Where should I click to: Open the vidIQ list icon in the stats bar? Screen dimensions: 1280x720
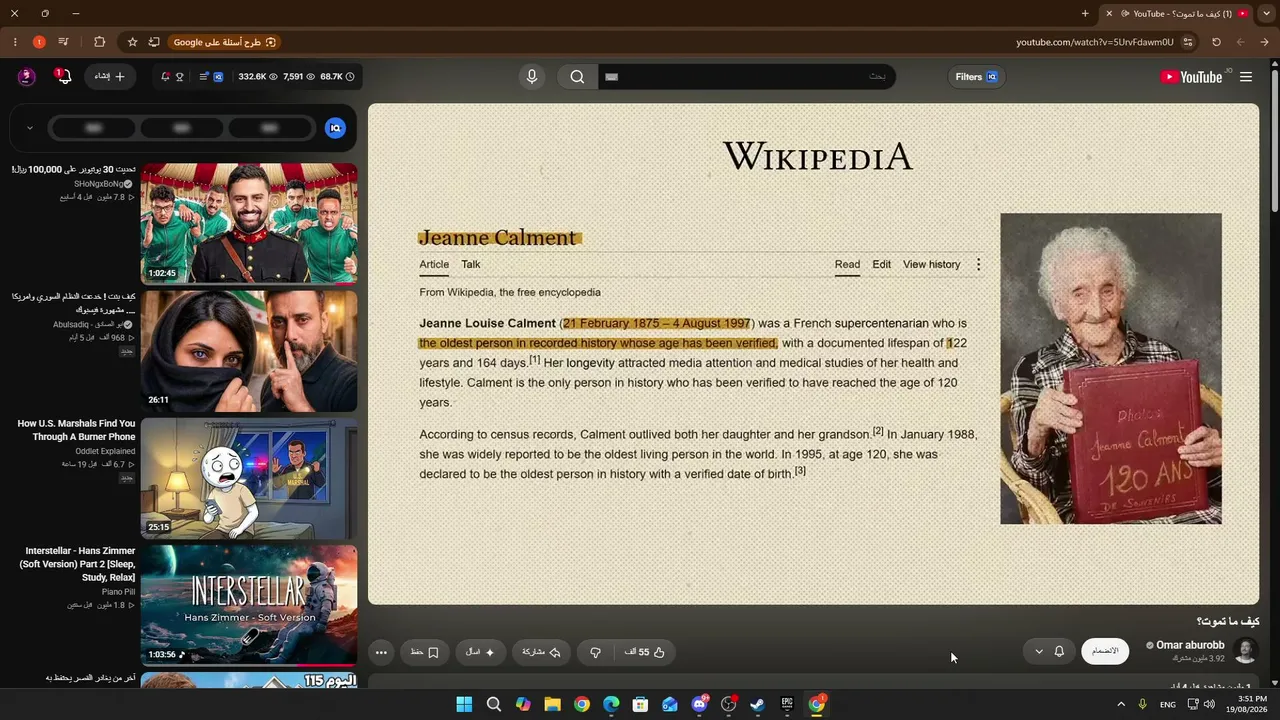(204, 77)
